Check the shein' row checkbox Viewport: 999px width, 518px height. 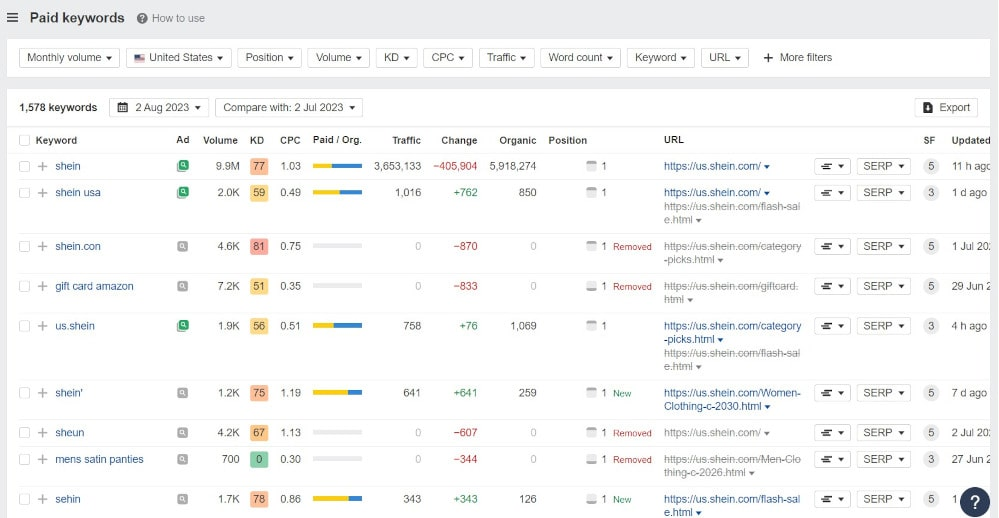pyautogui.click(x=24, y=393)
